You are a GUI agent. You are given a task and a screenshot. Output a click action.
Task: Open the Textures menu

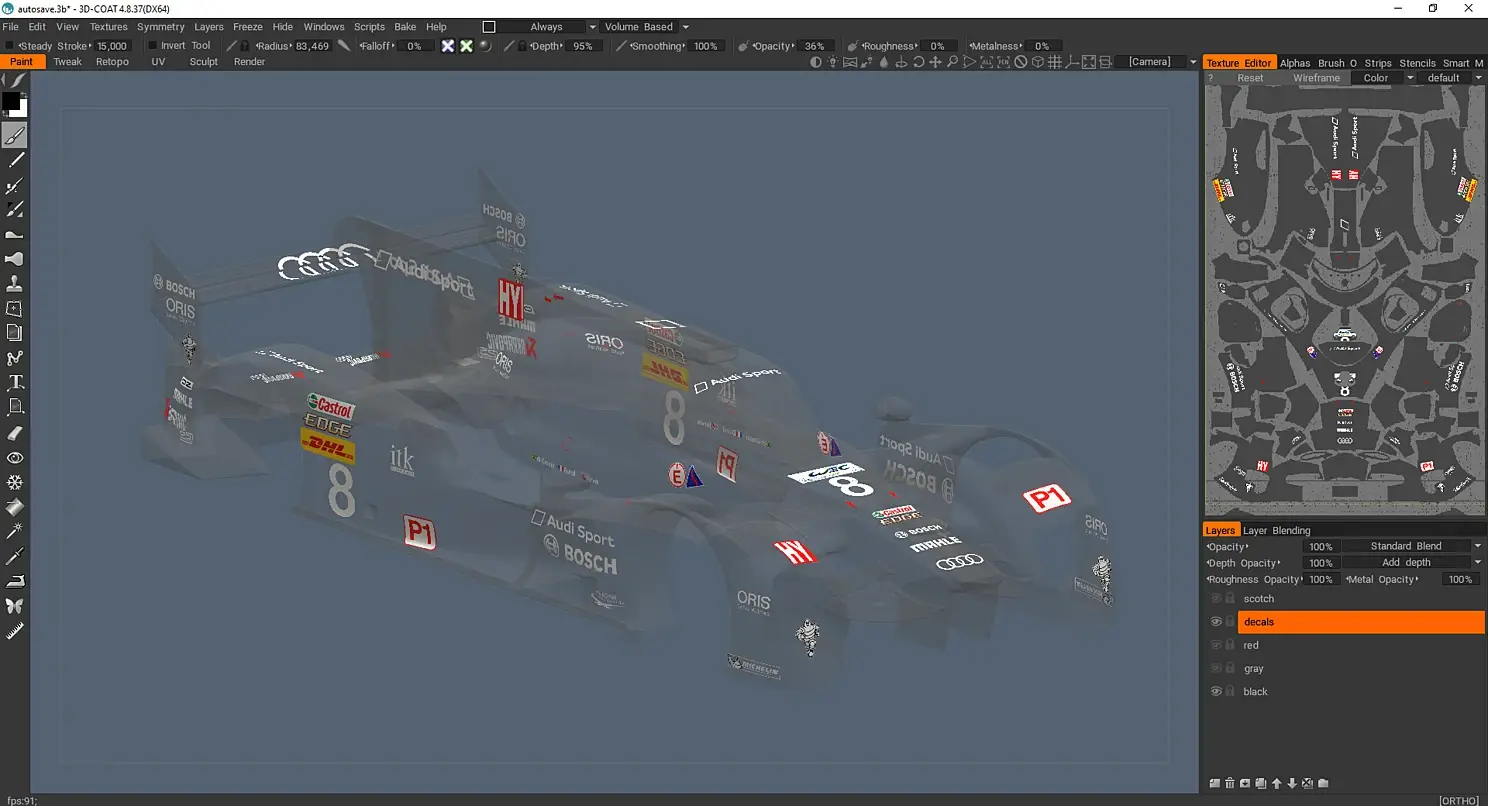pos(109,27)
